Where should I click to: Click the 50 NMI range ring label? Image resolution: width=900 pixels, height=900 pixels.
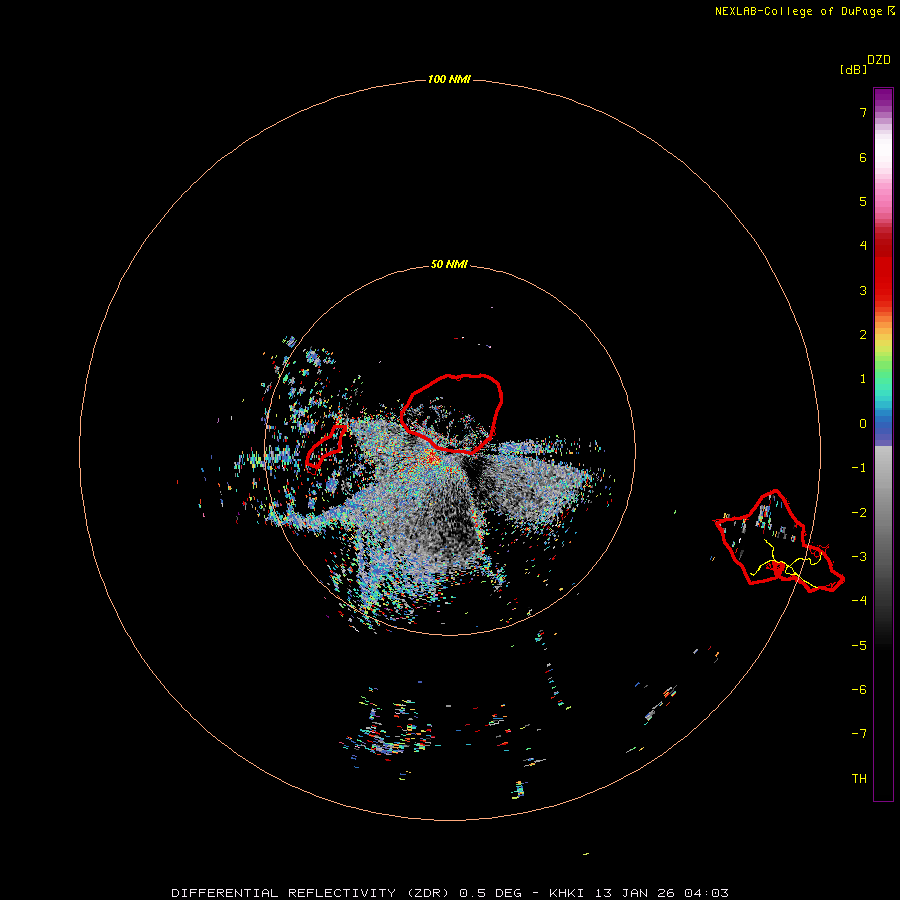click(x=449, y=264)
